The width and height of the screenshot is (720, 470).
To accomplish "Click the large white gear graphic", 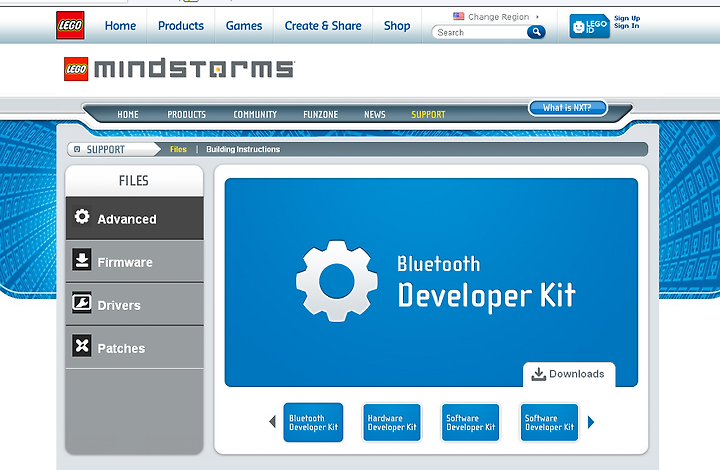I will [337, 281].
